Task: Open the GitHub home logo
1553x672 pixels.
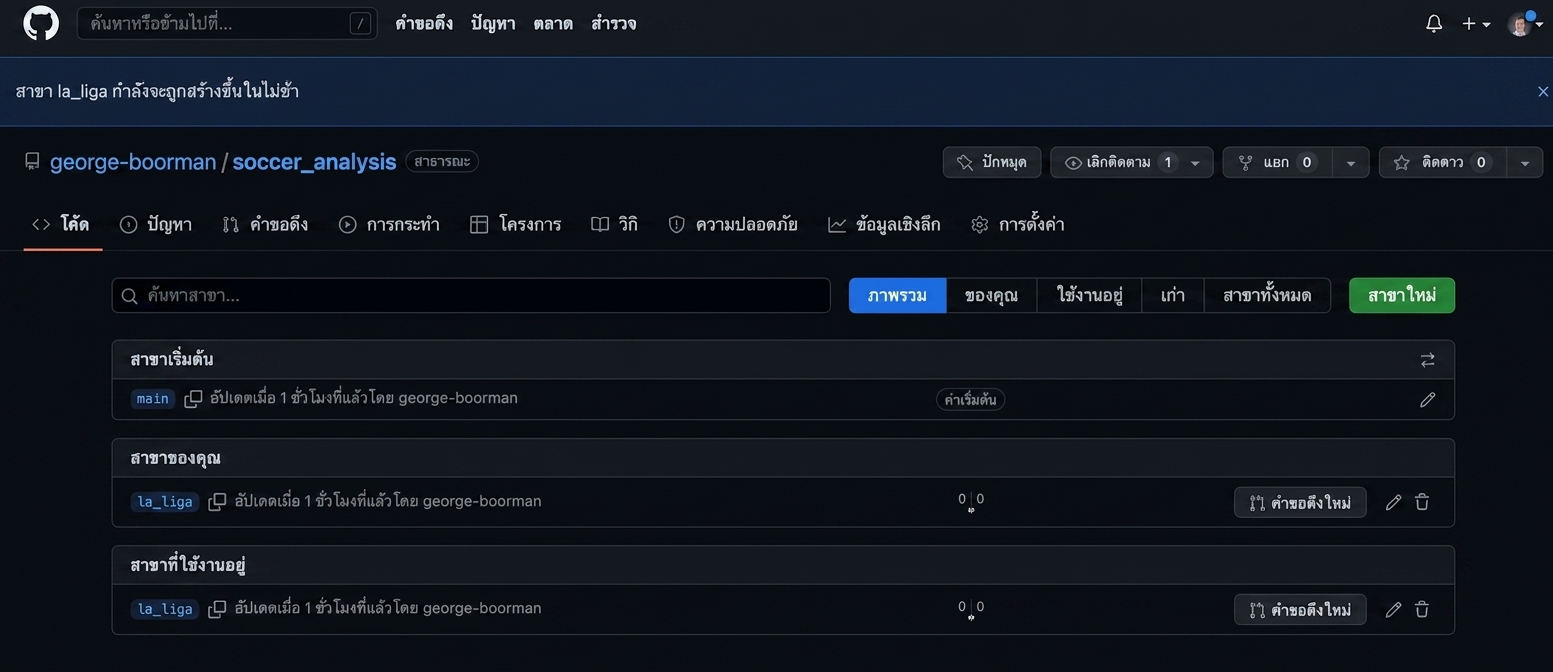Action: click(41, 23)
